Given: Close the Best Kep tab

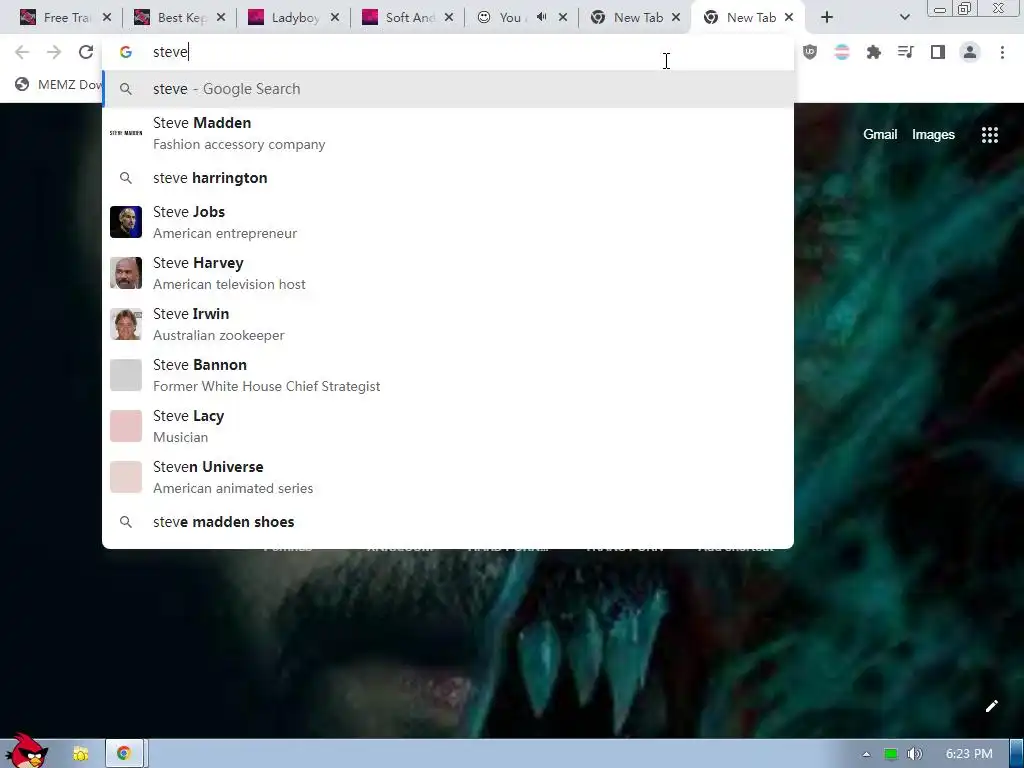Looking at the screenshot, I should click(x=221, y=18).
